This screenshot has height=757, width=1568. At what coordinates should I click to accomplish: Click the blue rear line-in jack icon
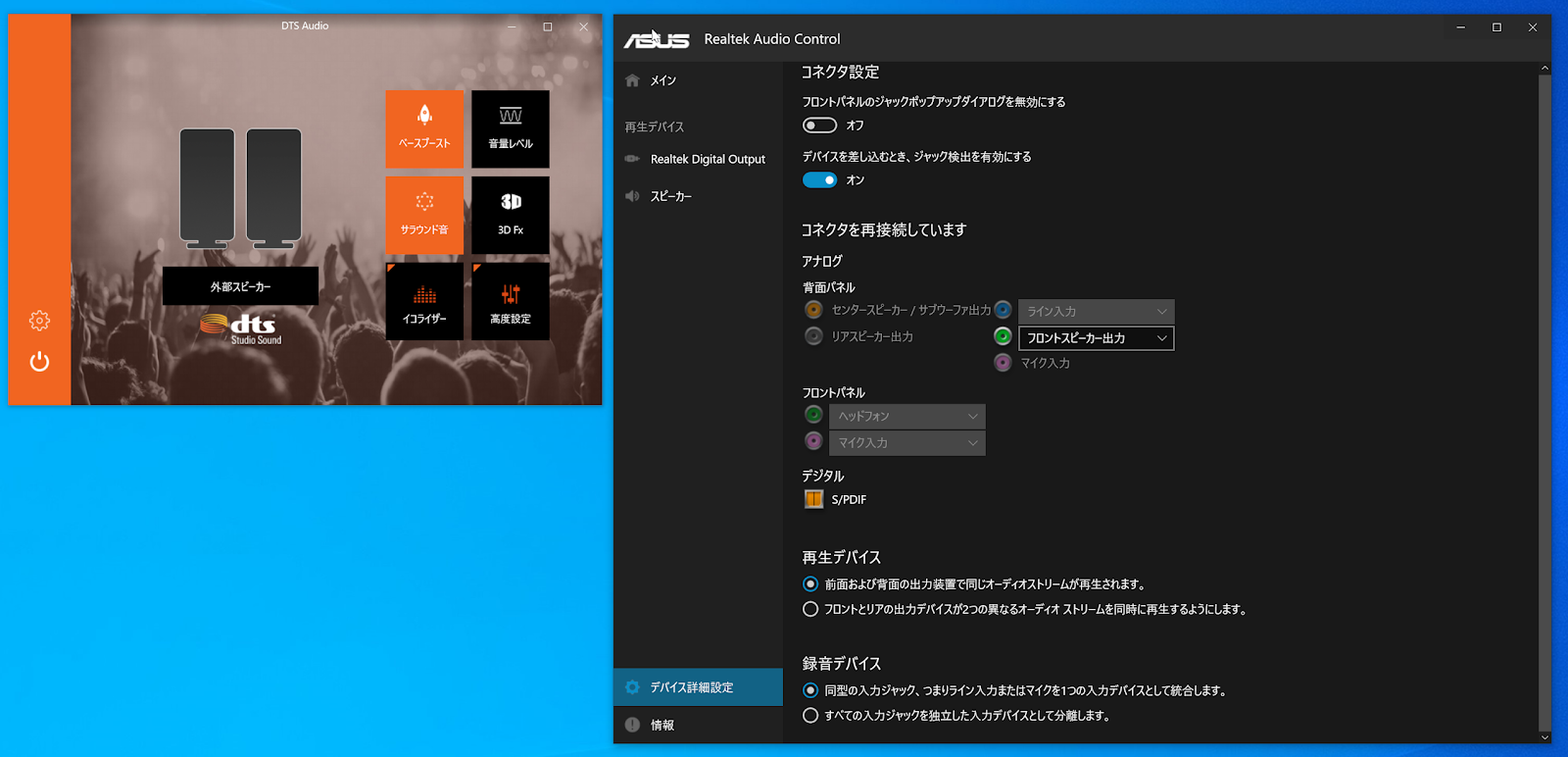click(x=1003, y=310)
